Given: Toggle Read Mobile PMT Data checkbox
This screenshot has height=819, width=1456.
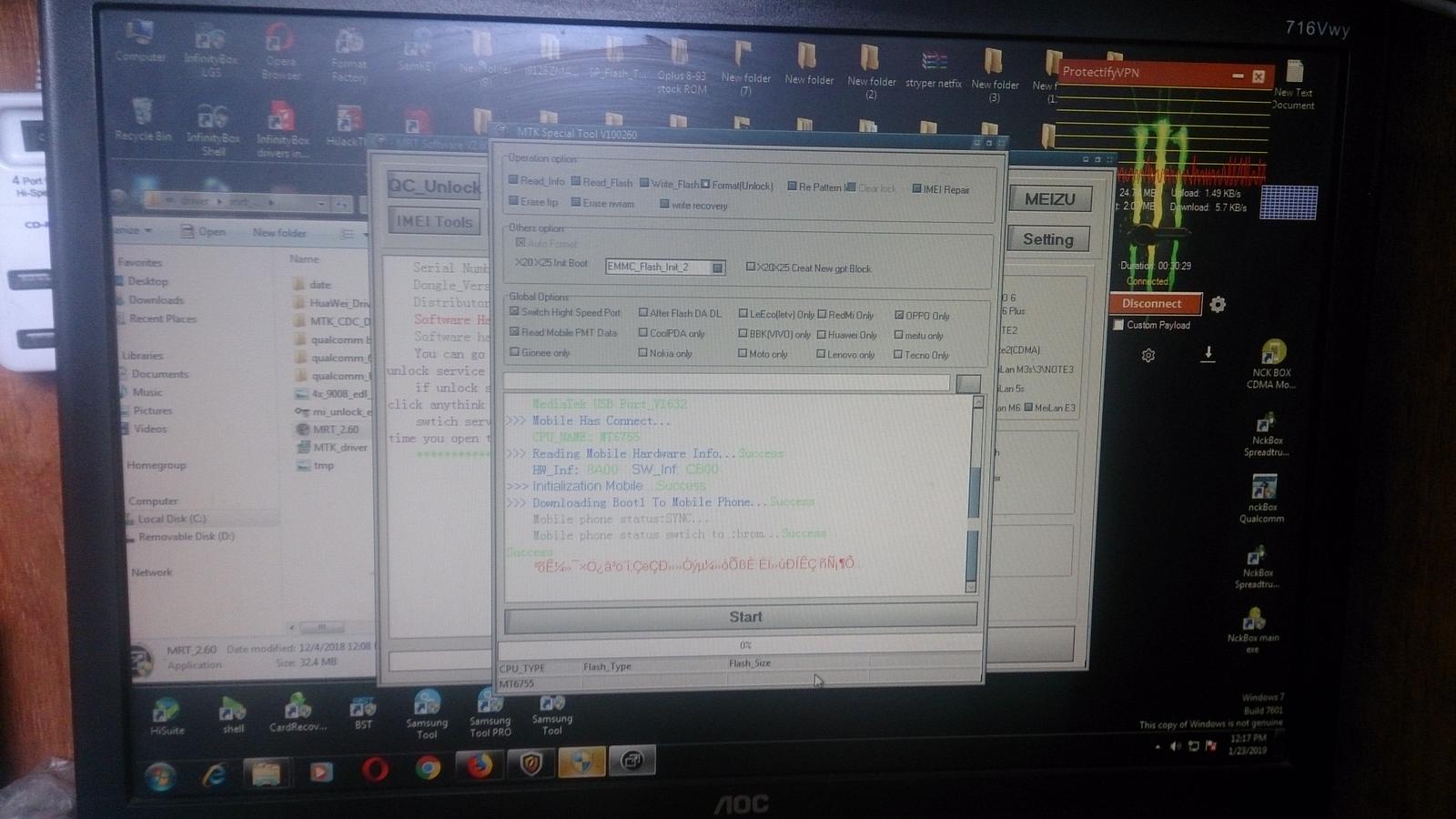Looking at the screenshot, I should pos(514,331).
